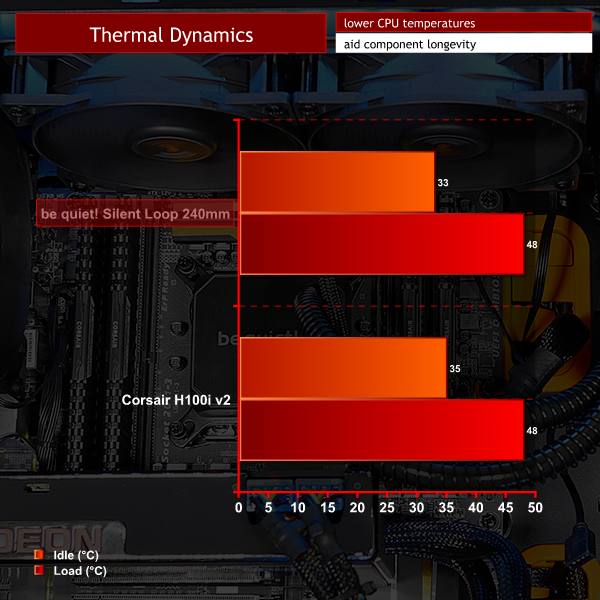Click the 'lower CPU temperatures' label
The image size is (600, 600).
coord(464,23)
